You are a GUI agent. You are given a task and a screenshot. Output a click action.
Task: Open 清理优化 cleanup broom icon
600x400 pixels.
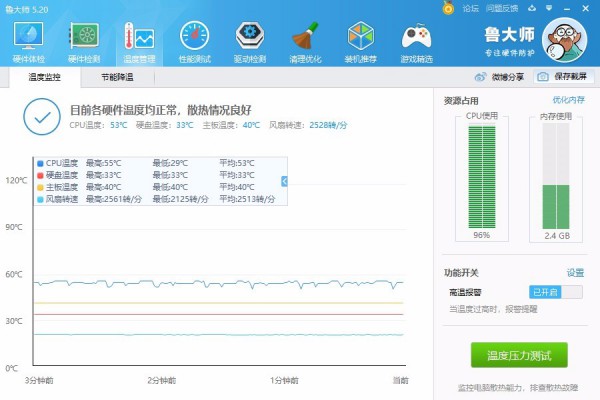coord(305,42)
